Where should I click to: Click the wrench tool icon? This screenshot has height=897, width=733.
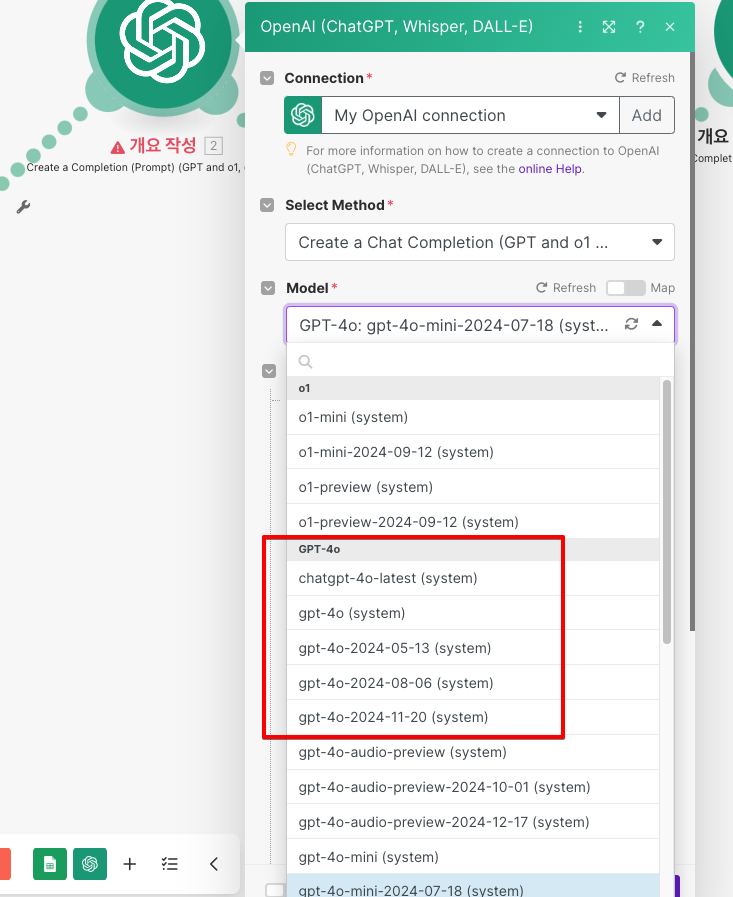pyautogui.click(x=23, y=207)
